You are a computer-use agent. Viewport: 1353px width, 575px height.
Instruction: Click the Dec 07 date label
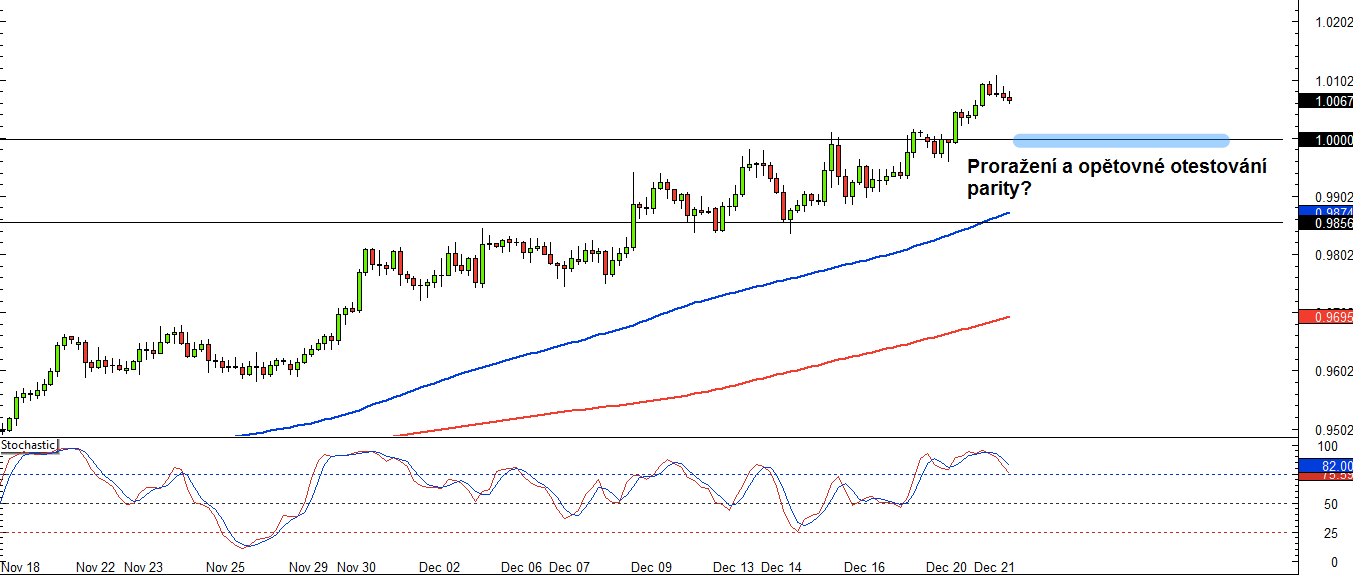(570, 567)
